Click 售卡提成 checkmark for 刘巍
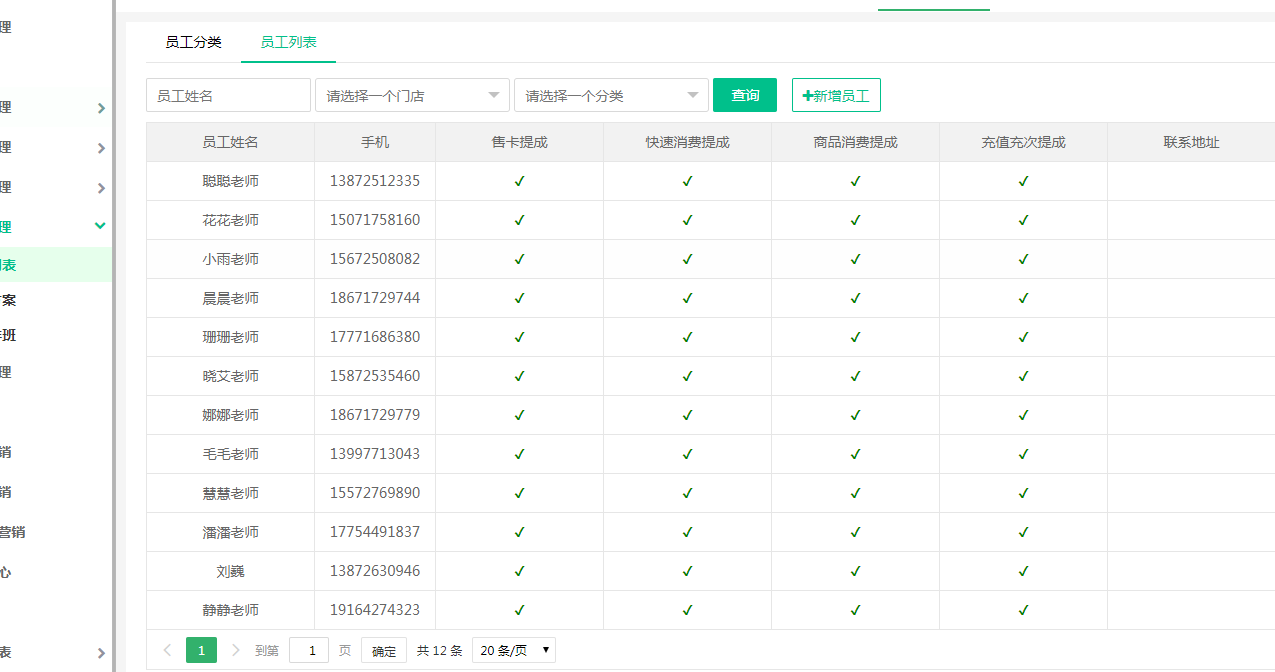 [519, 571]
